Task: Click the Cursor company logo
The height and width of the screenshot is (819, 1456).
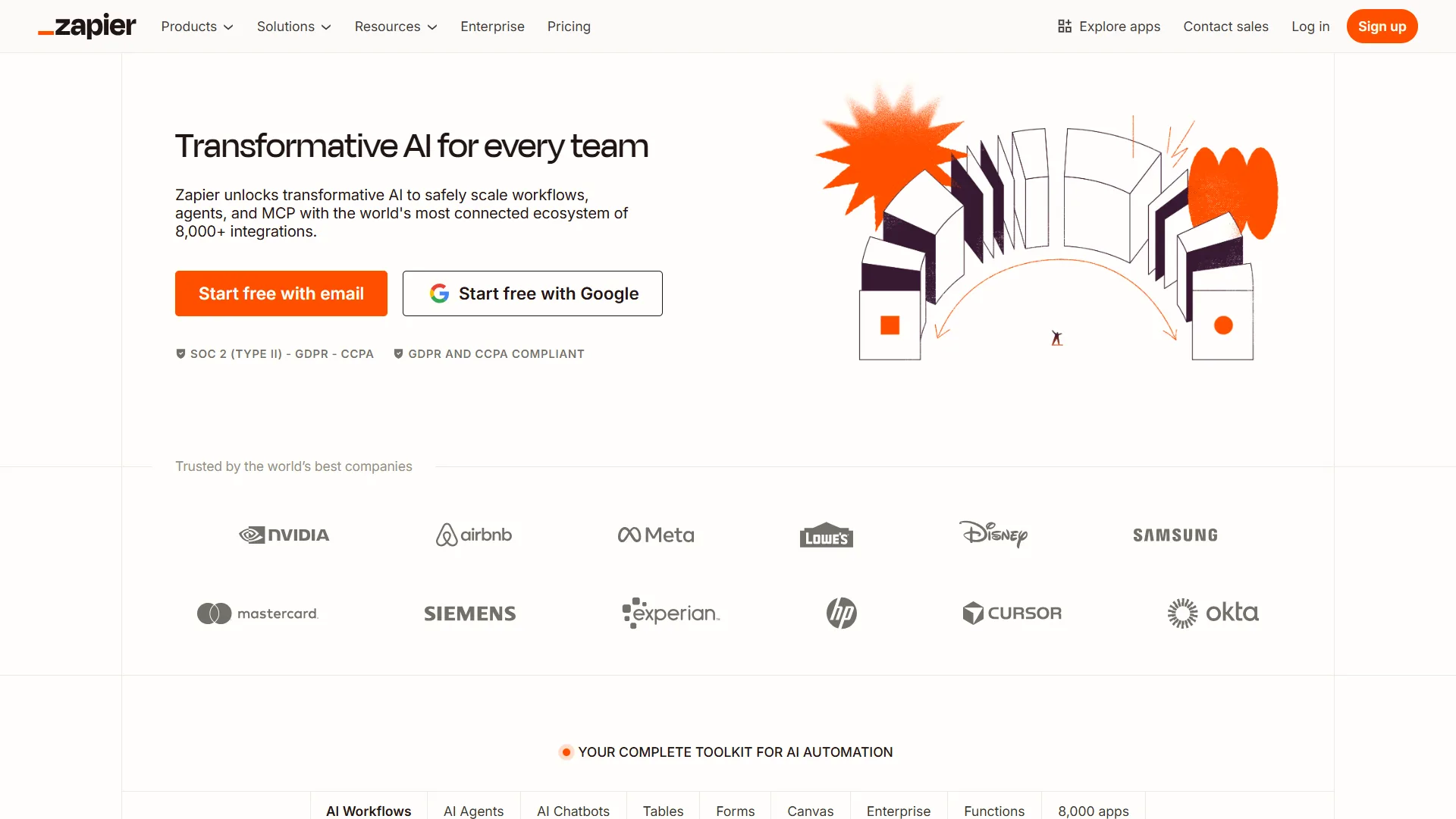Action: coord(1012,613)
